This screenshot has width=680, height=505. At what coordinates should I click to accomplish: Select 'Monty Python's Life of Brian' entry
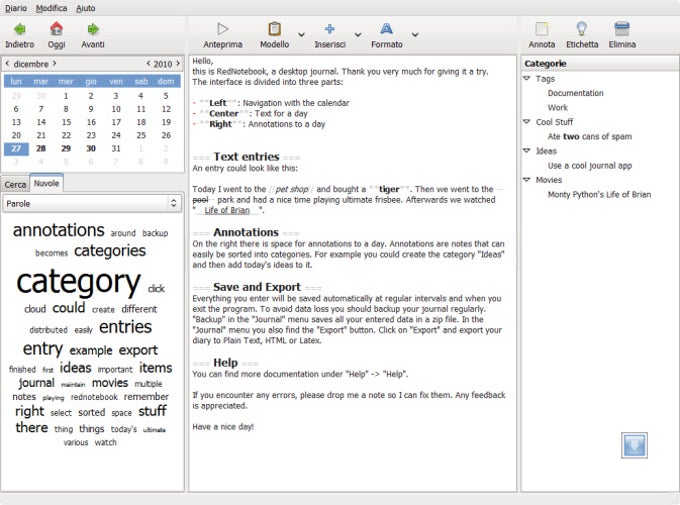(599, 194)
